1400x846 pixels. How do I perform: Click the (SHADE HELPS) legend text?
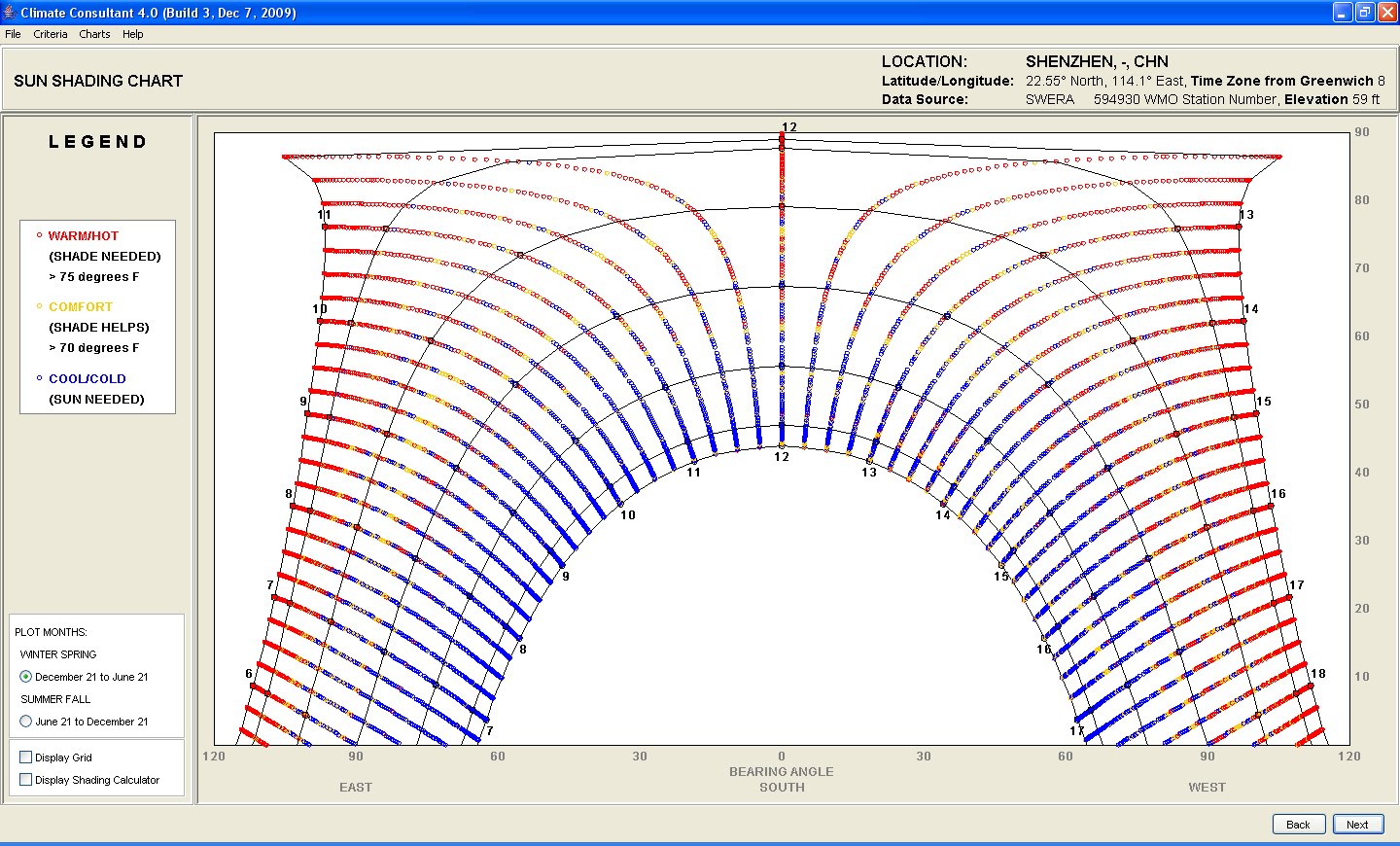coord(99,328)
